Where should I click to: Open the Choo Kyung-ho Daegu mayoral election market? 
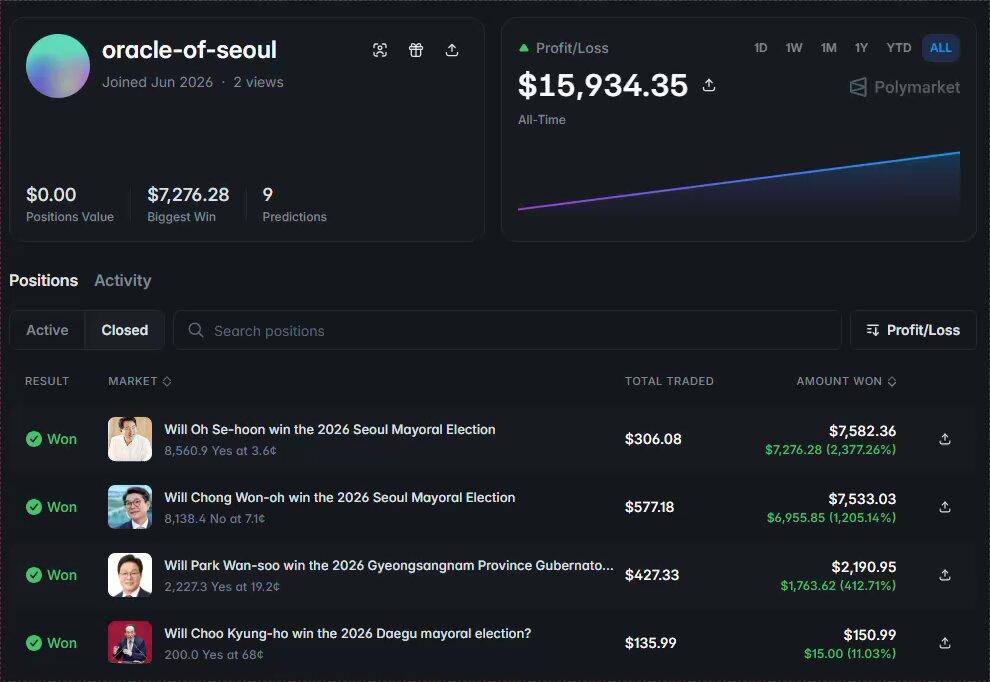(348, 633)
